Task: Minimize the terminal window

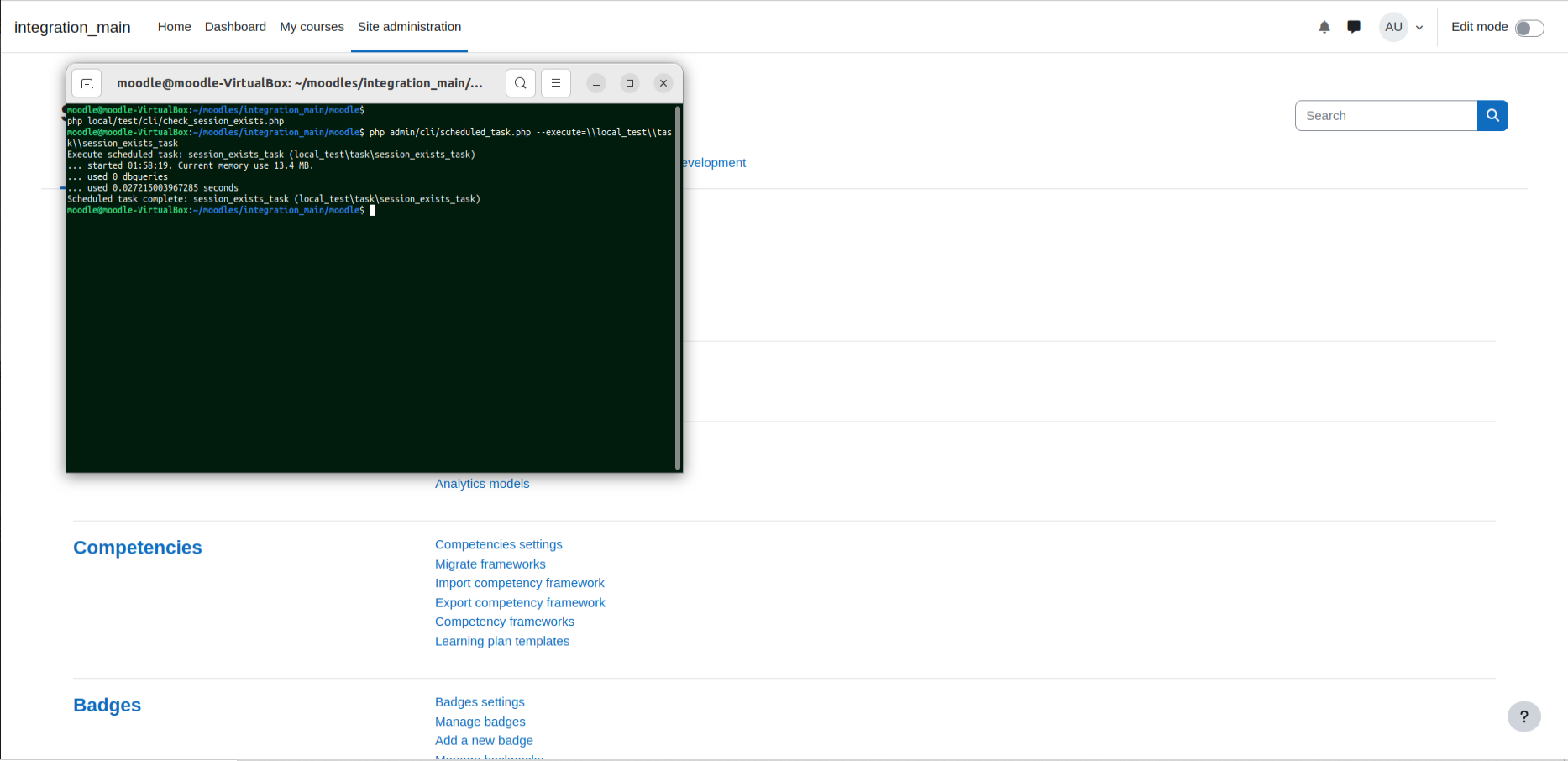Action: 596,83
